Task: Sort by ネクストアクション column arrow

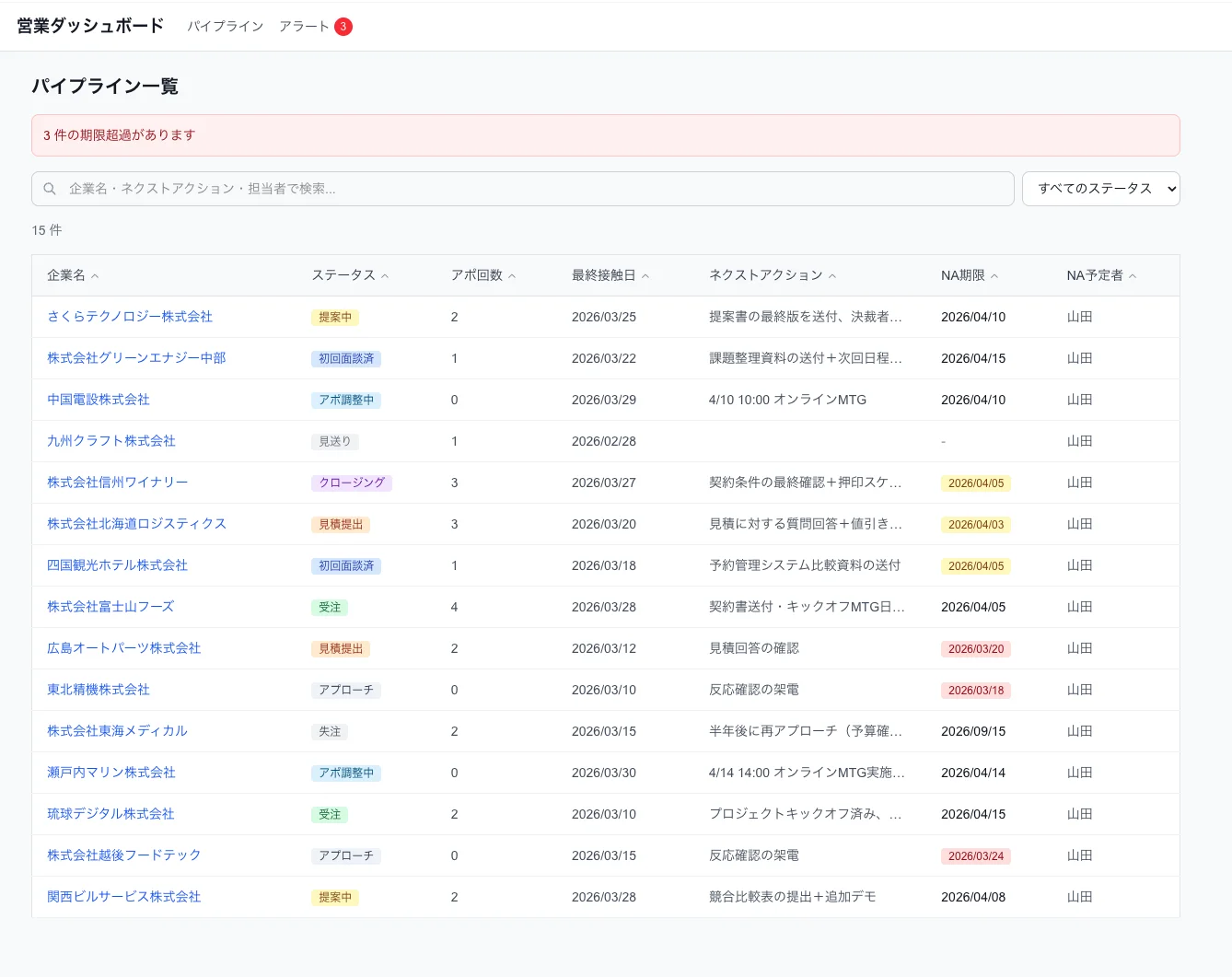Action: pyautogui.click(x=832, y=276)
